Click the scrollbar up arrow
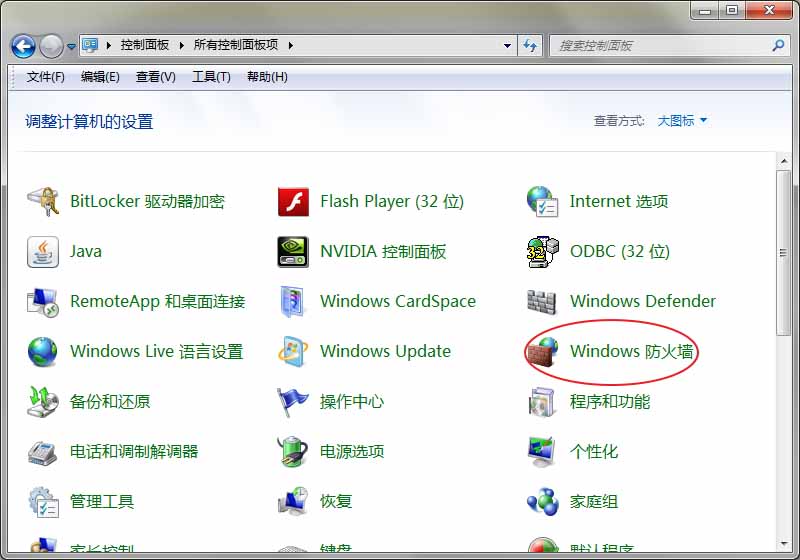The width and height of the screenshot is (800, 560). 784,161
